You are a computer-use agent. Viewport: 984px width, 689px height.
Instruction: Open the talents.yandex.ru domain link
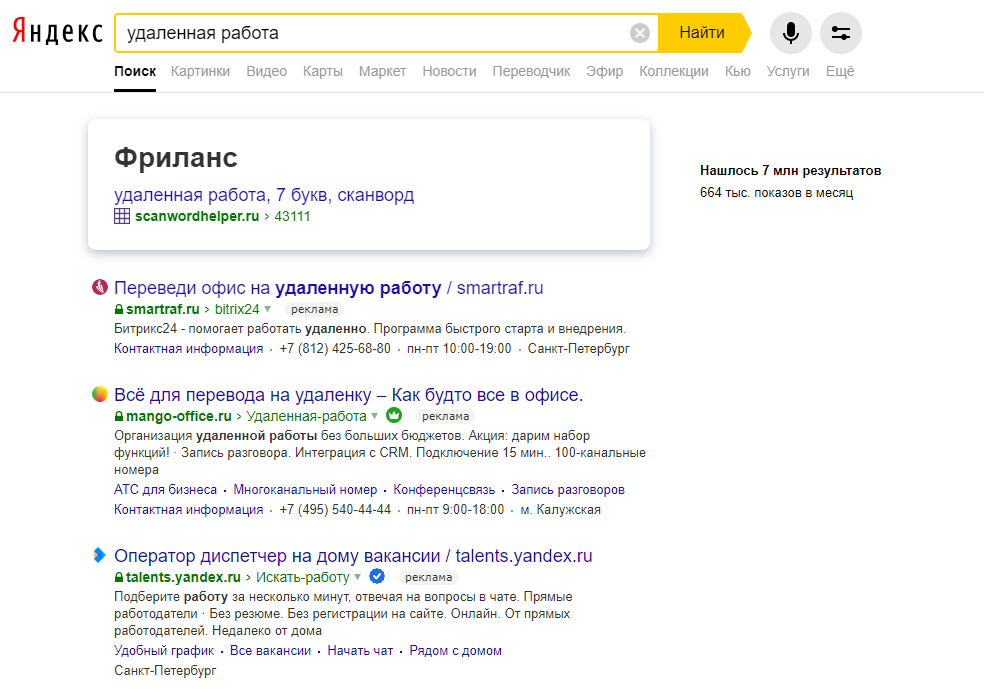pos(183,577)
